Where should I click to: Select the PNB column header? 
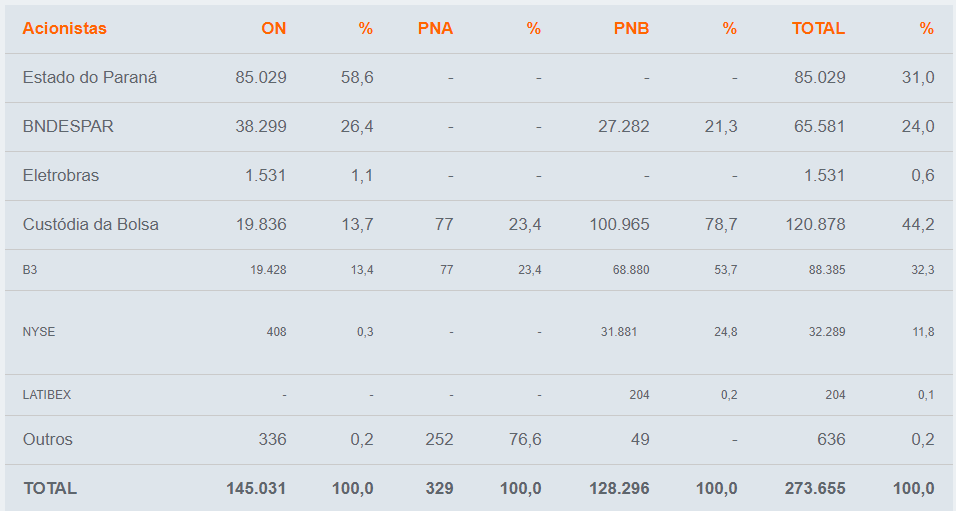click(x=632, y=29)
